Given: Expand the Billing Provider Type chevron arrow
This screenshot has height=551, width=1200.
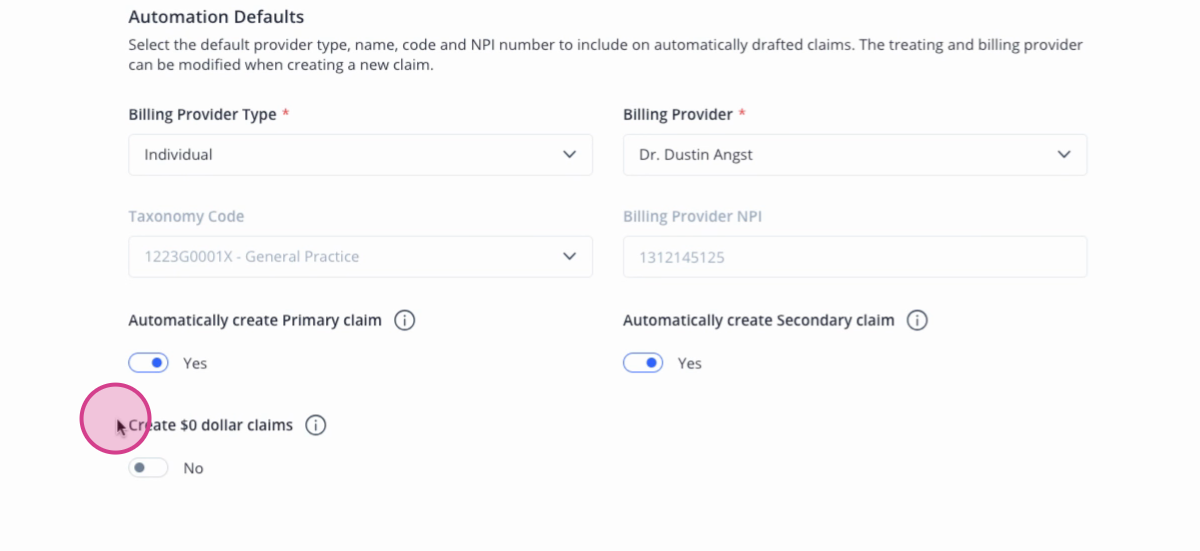Looking at the screenshot, I should pos(569,155).
